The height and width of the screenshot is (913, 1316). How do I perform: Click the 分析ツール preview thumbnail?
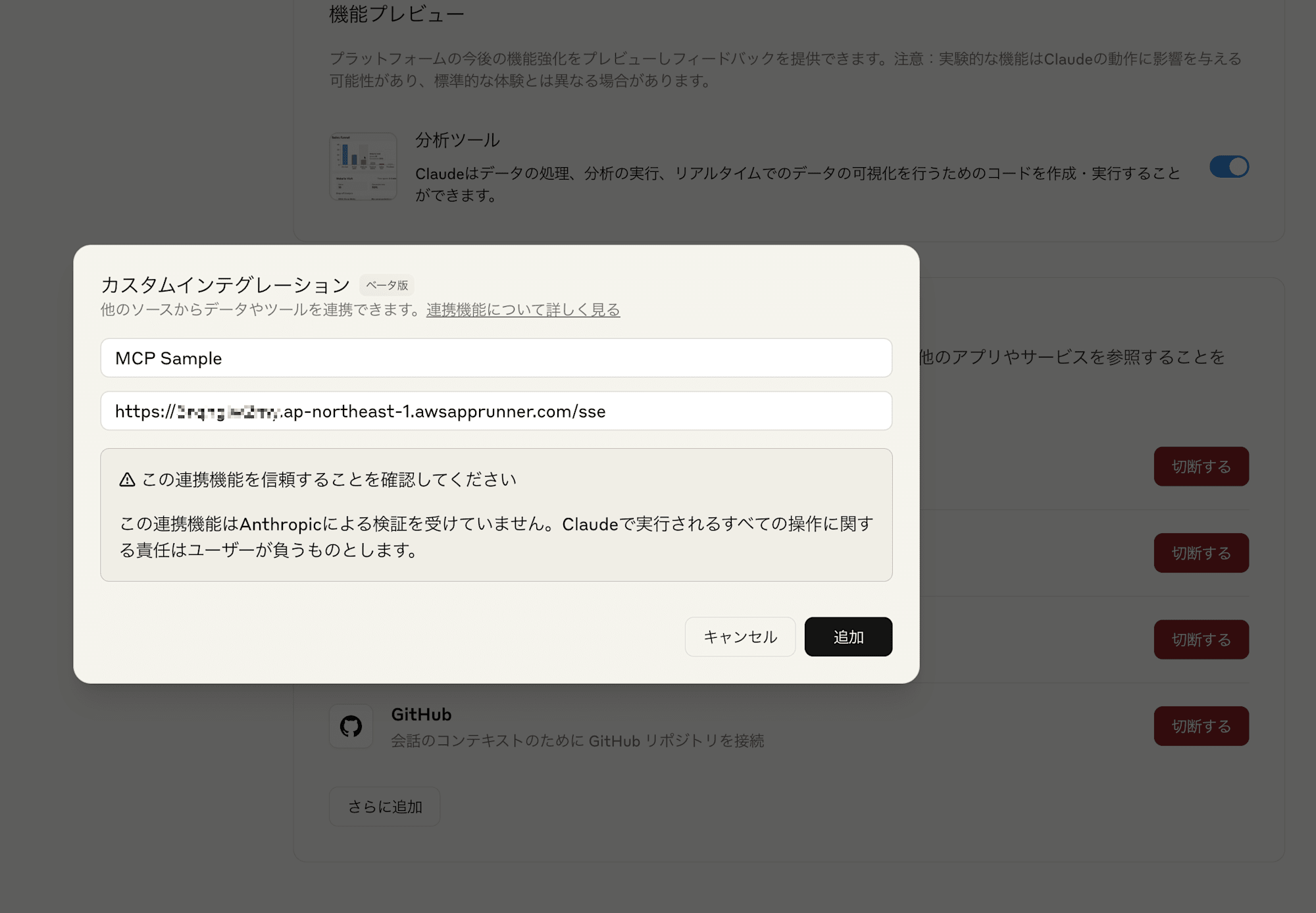click(x=363, y=167)
